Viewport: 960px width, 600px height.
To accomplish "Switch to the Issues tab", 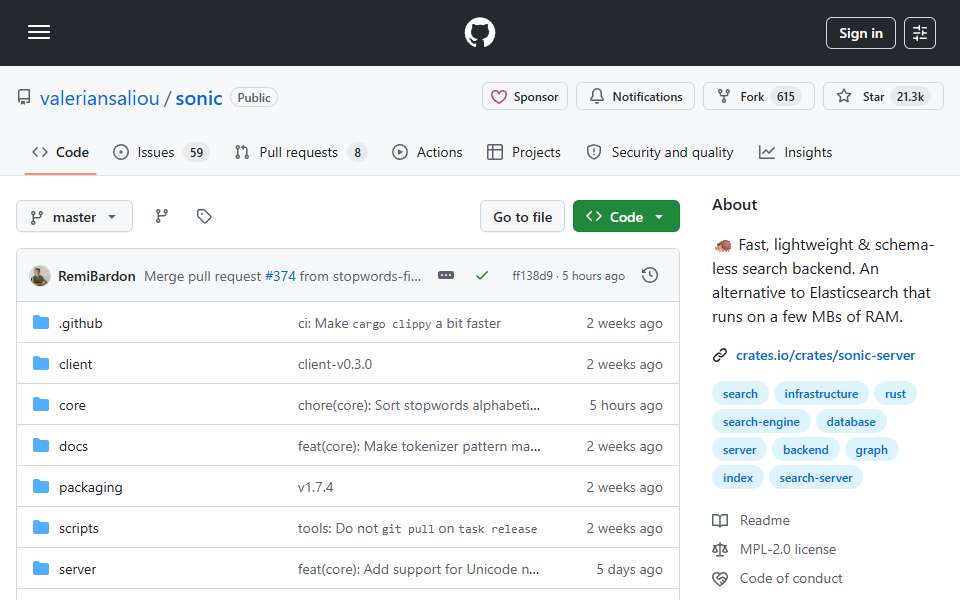I will click(161, 152).
